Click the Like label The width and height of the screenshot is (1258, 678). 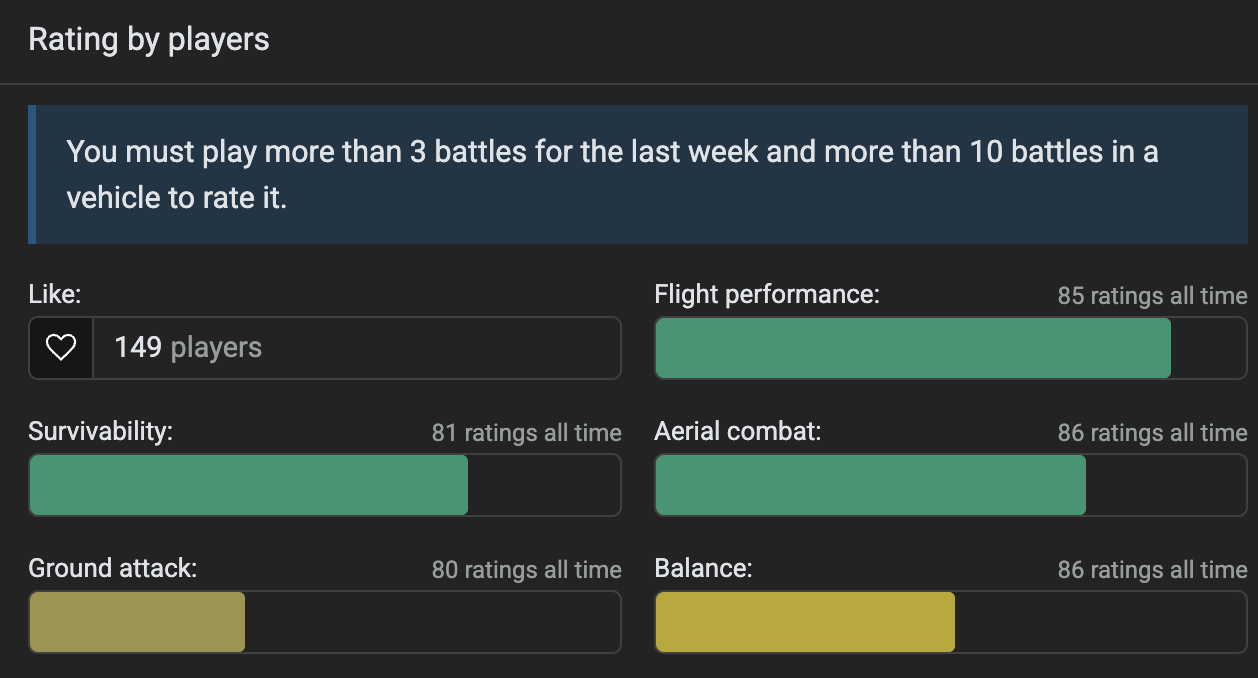pos(55,294)
